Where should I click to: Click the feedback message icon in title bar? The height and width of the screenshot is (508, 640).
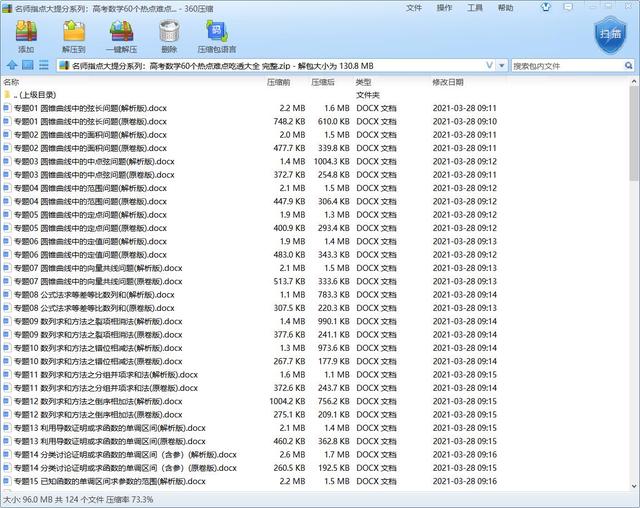[x=568, y=7]
